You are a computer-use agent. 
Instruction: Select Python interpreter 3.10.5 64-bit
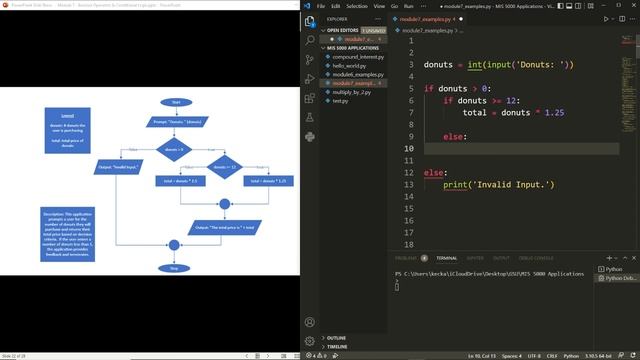[598, 356]
